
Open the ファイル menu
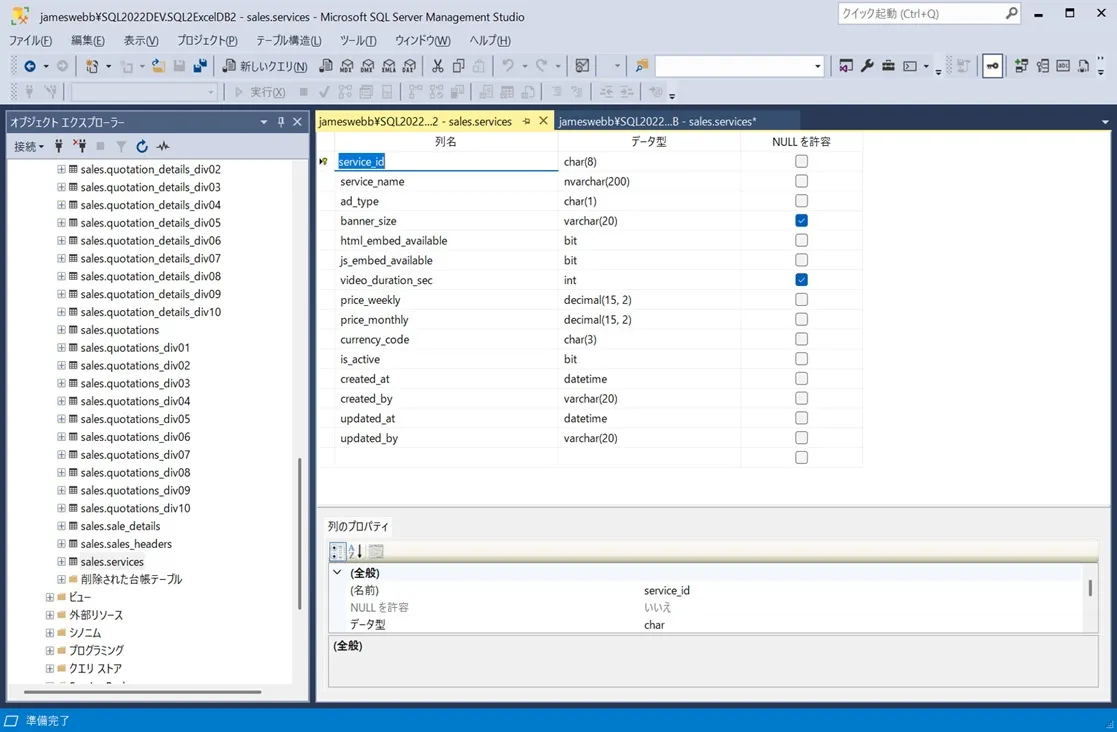click(x=30, y=41)
